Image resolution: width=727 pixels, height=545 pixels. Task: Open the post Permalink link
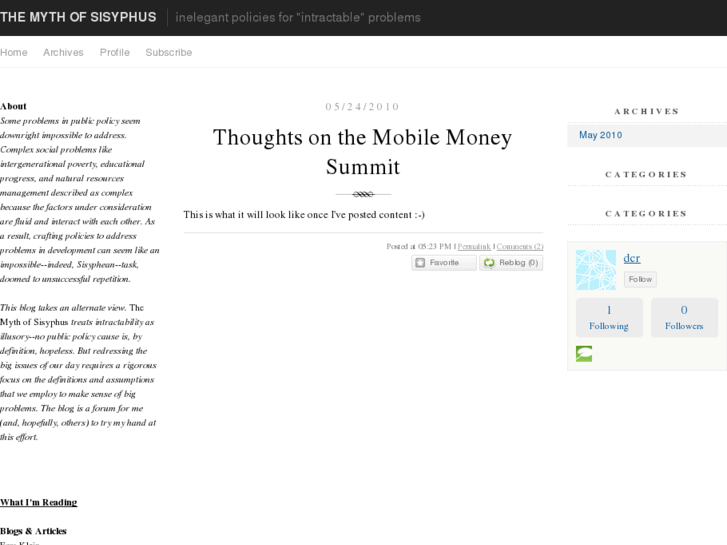[474, 246]
